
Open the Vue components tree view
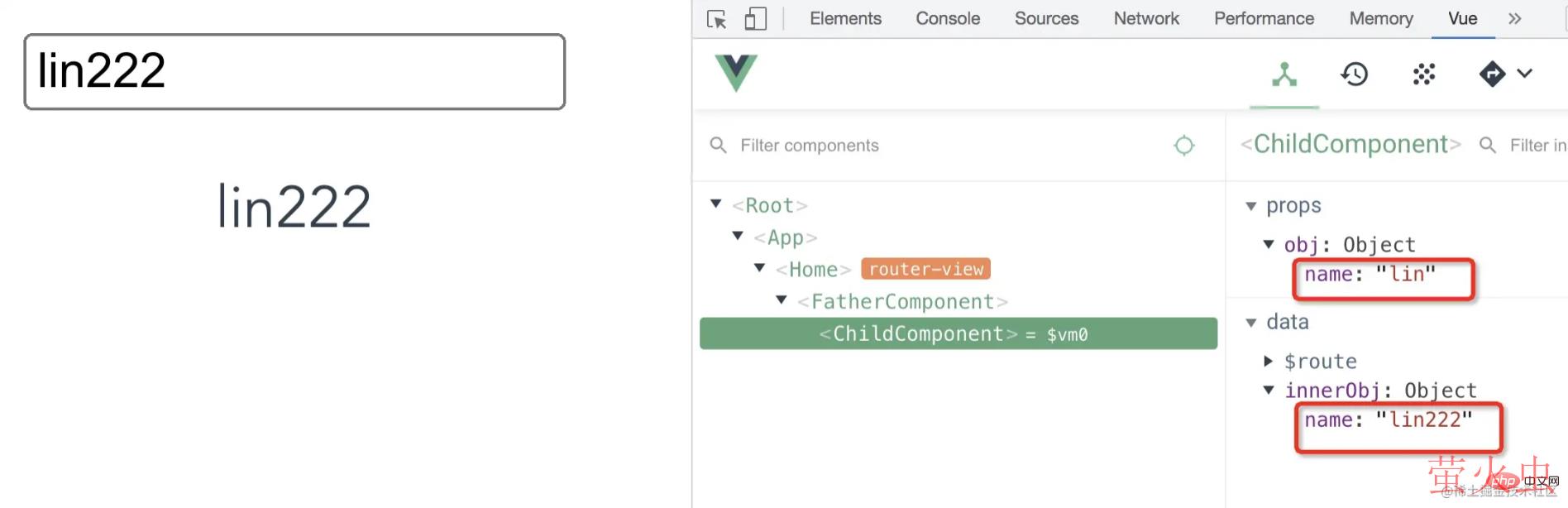1284,74
